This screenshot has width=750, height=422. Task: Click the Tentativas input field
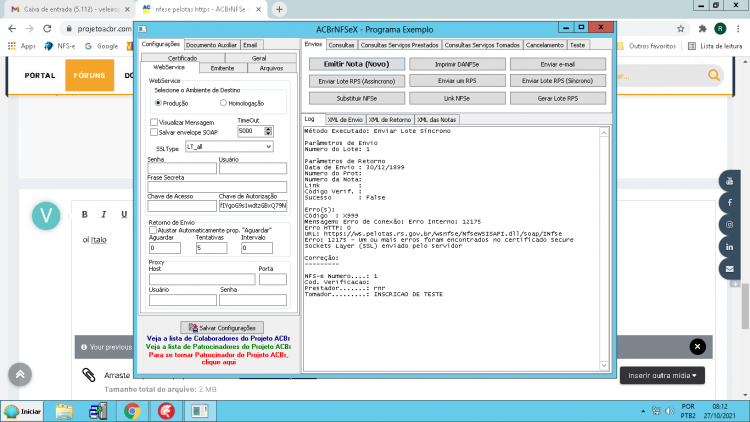tap(211, 248)
